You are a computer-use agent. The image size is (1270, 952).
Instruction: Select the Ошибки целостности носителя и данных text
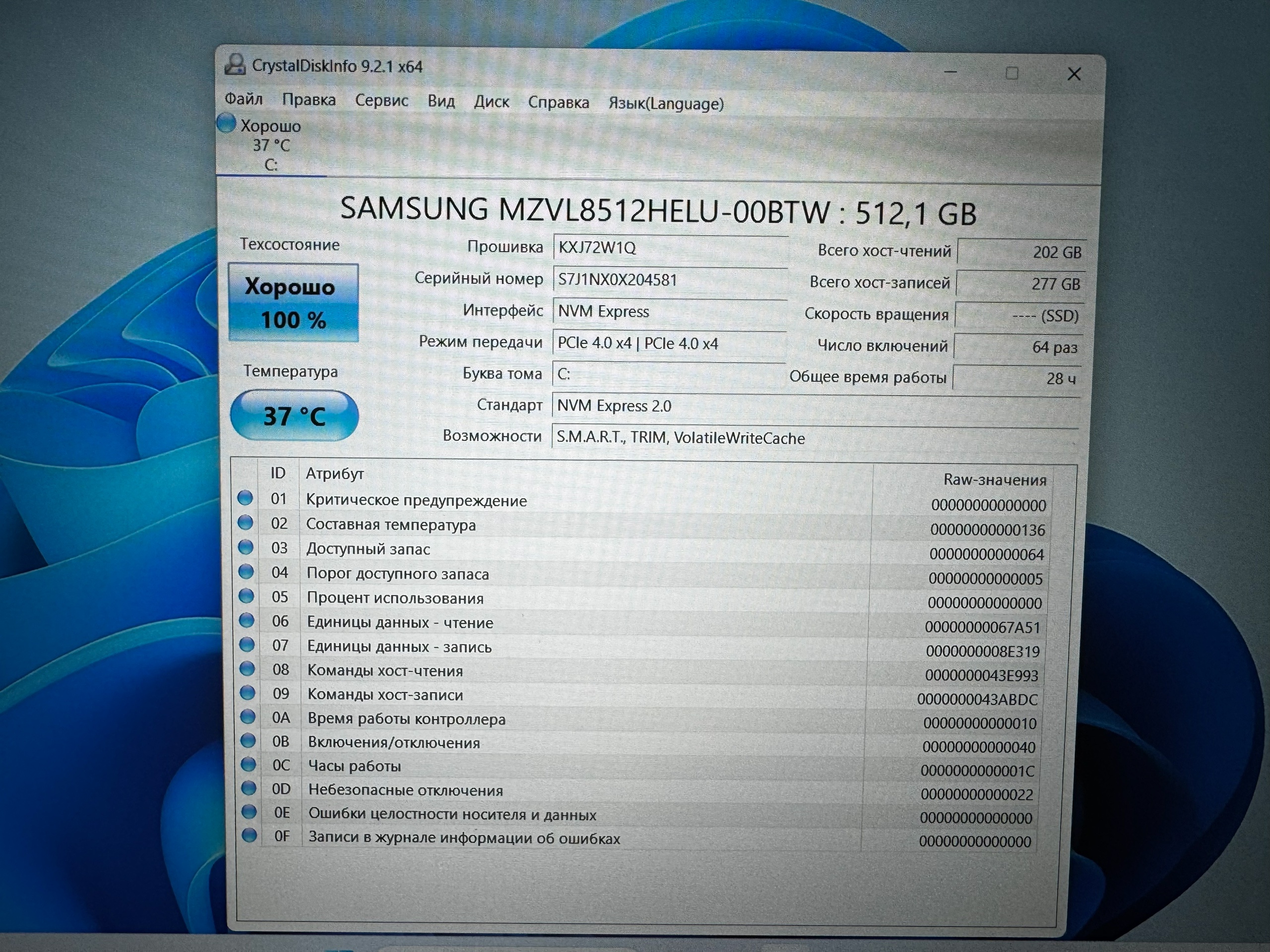pyautogui.click(x=452, y=814)
